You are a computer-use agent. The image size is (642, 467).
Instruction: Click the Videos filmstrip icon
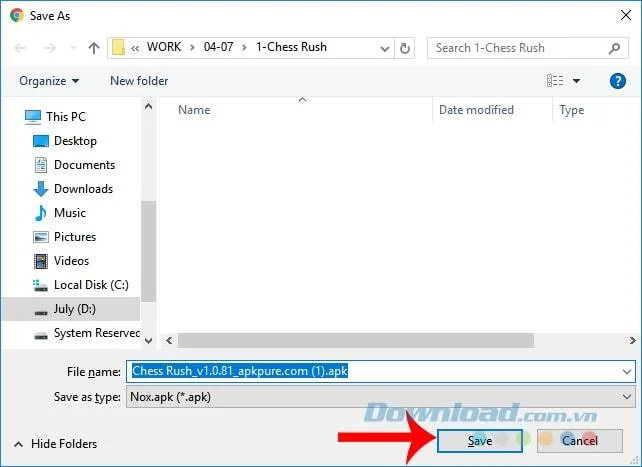coord(41,262)
